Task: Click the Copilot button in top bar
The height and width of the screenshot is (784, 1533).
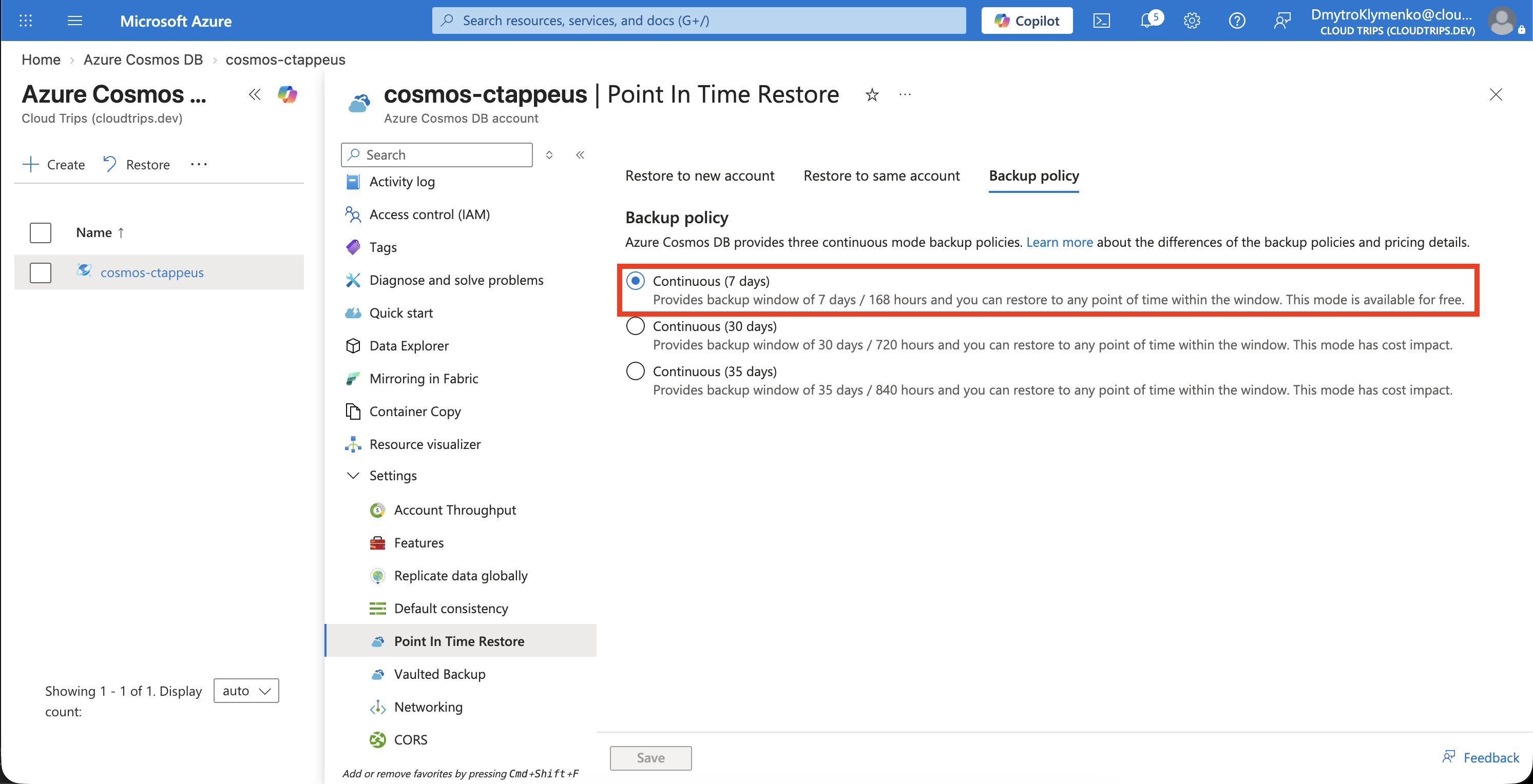Action: (1027, 21)
